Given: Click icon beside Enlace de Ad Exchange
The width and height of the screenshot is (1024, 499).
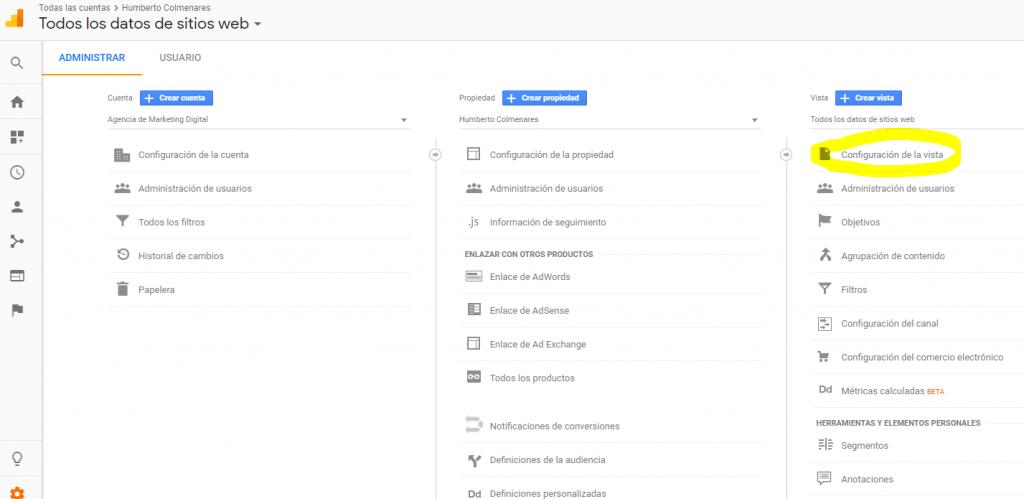Looking at the screenshot, I should pos(473,344).
